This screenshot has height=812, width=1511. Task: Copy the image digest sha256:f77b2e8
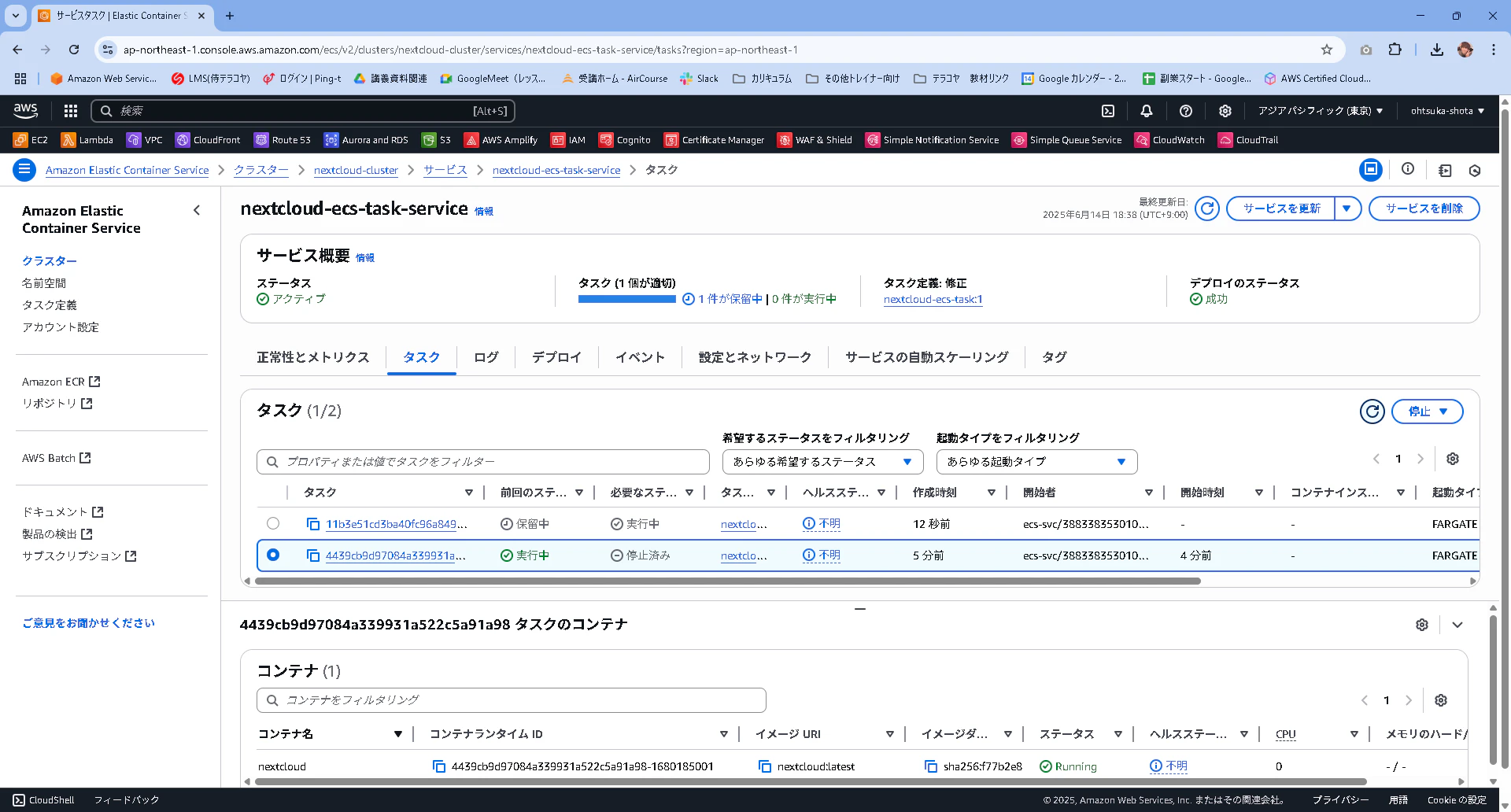pos(931,766)
